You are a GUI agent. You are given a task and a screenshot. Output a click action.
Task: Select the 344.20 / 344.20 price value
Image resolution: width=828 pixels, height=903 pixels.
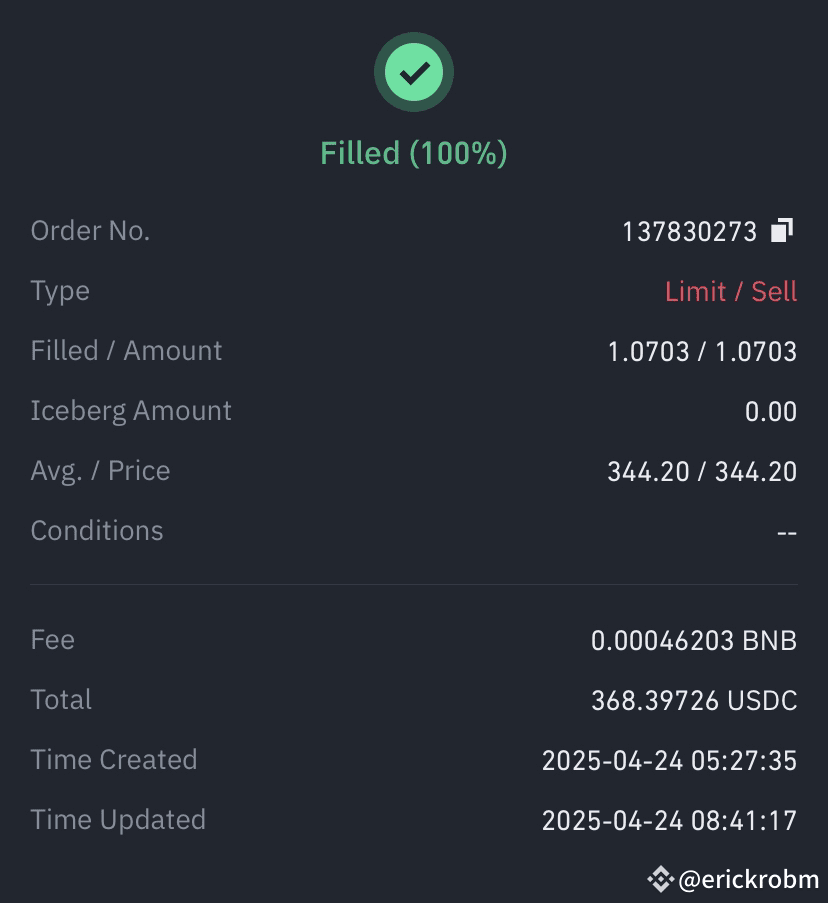tap(702, 472)
